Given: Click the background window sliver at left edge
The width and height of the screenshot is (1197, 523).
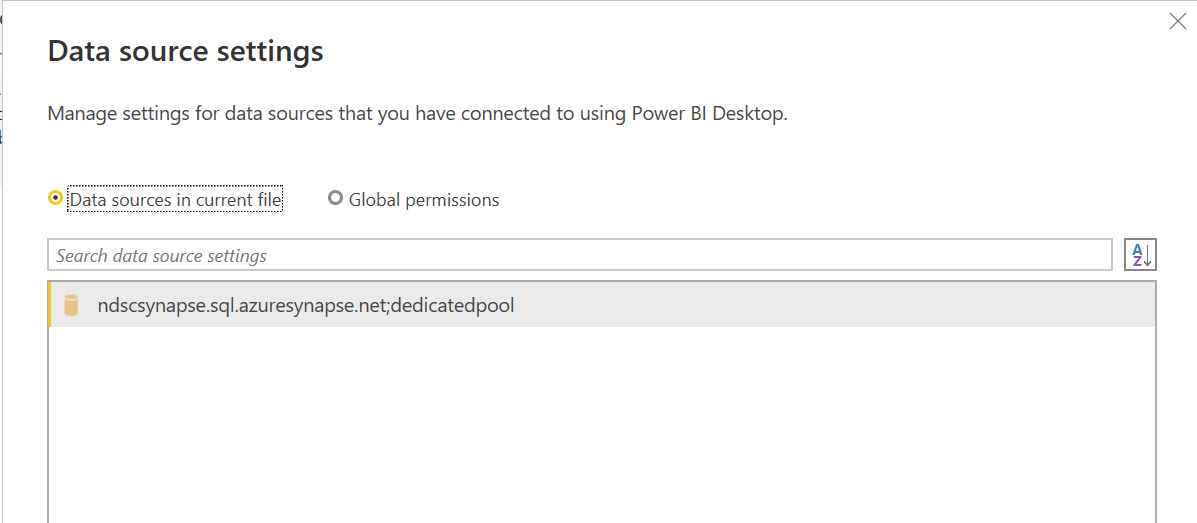Looking at the screenshot, I should pyautogui.click(x=2, y=261).
